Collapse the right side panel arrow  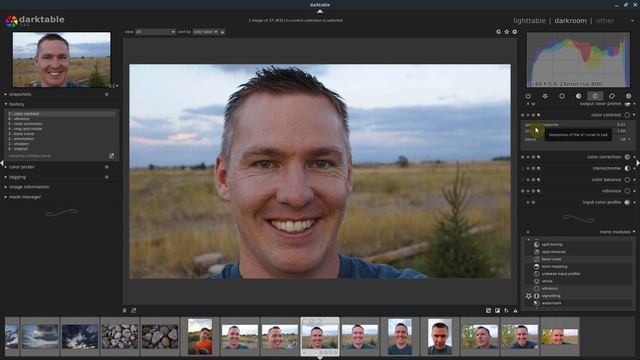638,163
